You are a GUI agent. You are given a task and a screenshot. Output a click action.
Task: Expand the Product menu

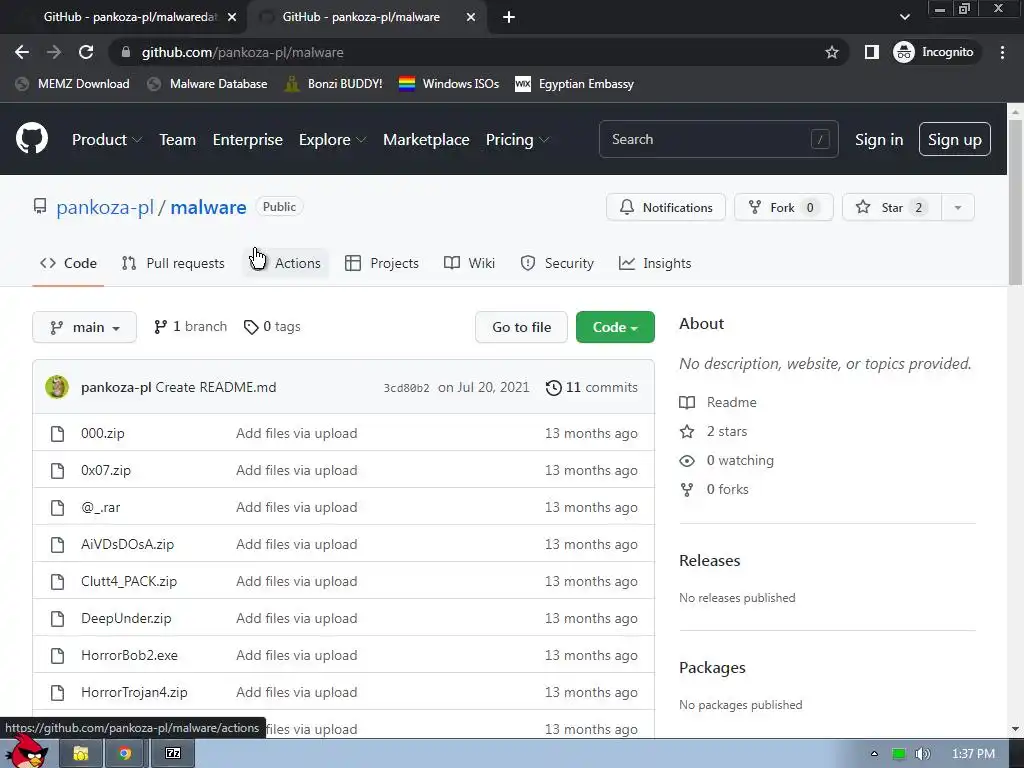[x=107, y=140]
